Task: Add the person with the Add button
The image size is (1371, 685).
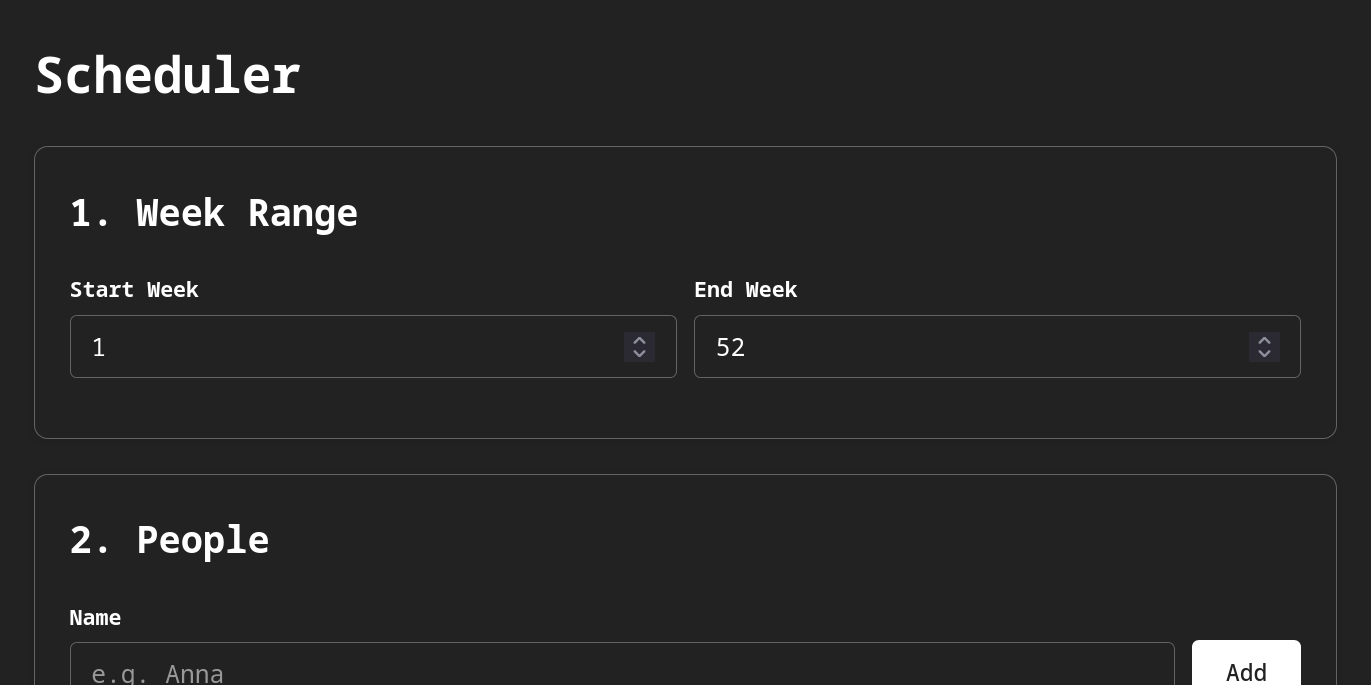Action: pos(1246,664)
